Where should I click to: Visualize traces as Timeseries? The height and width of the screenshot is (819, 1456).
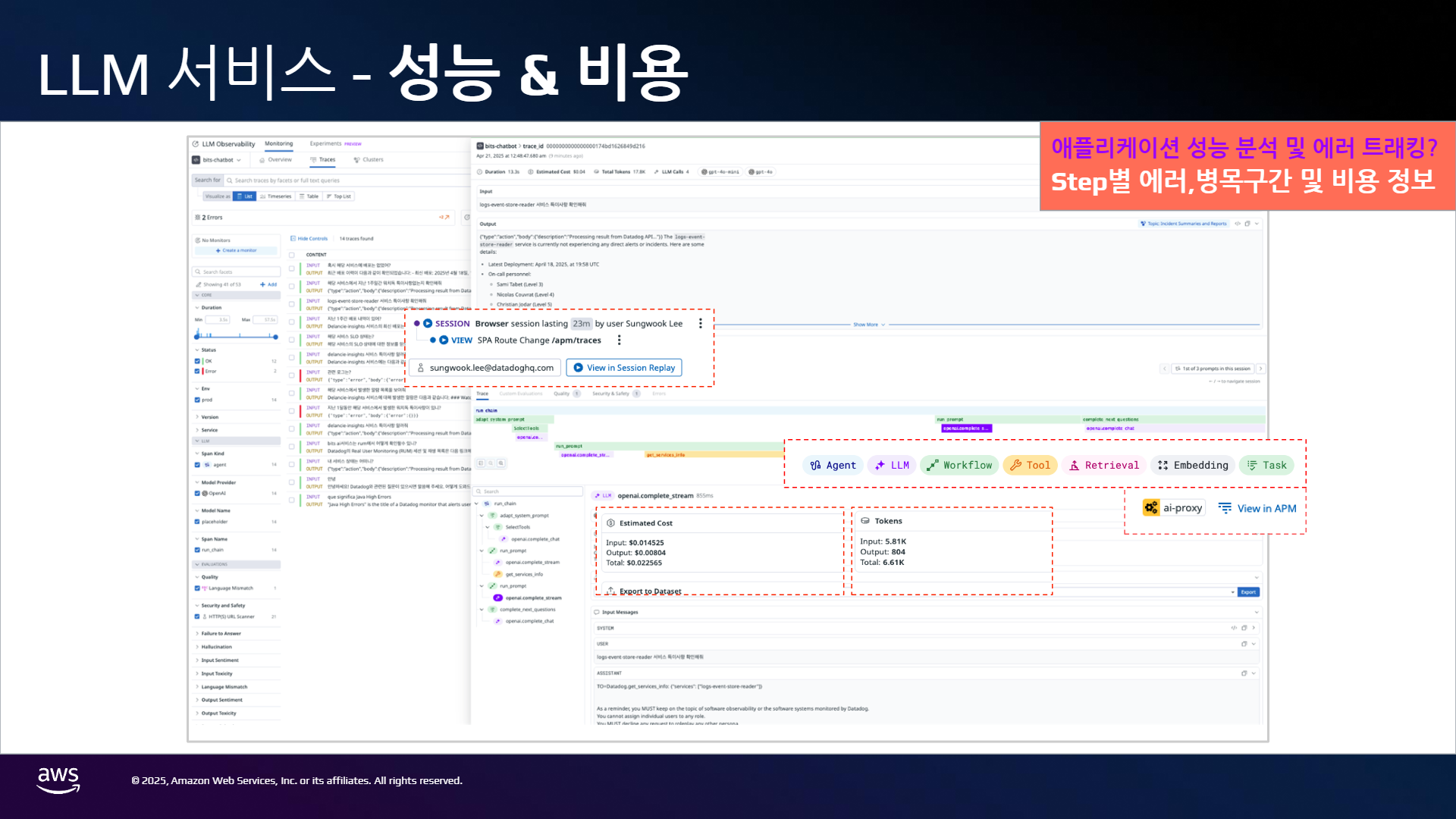coord(276,196)
